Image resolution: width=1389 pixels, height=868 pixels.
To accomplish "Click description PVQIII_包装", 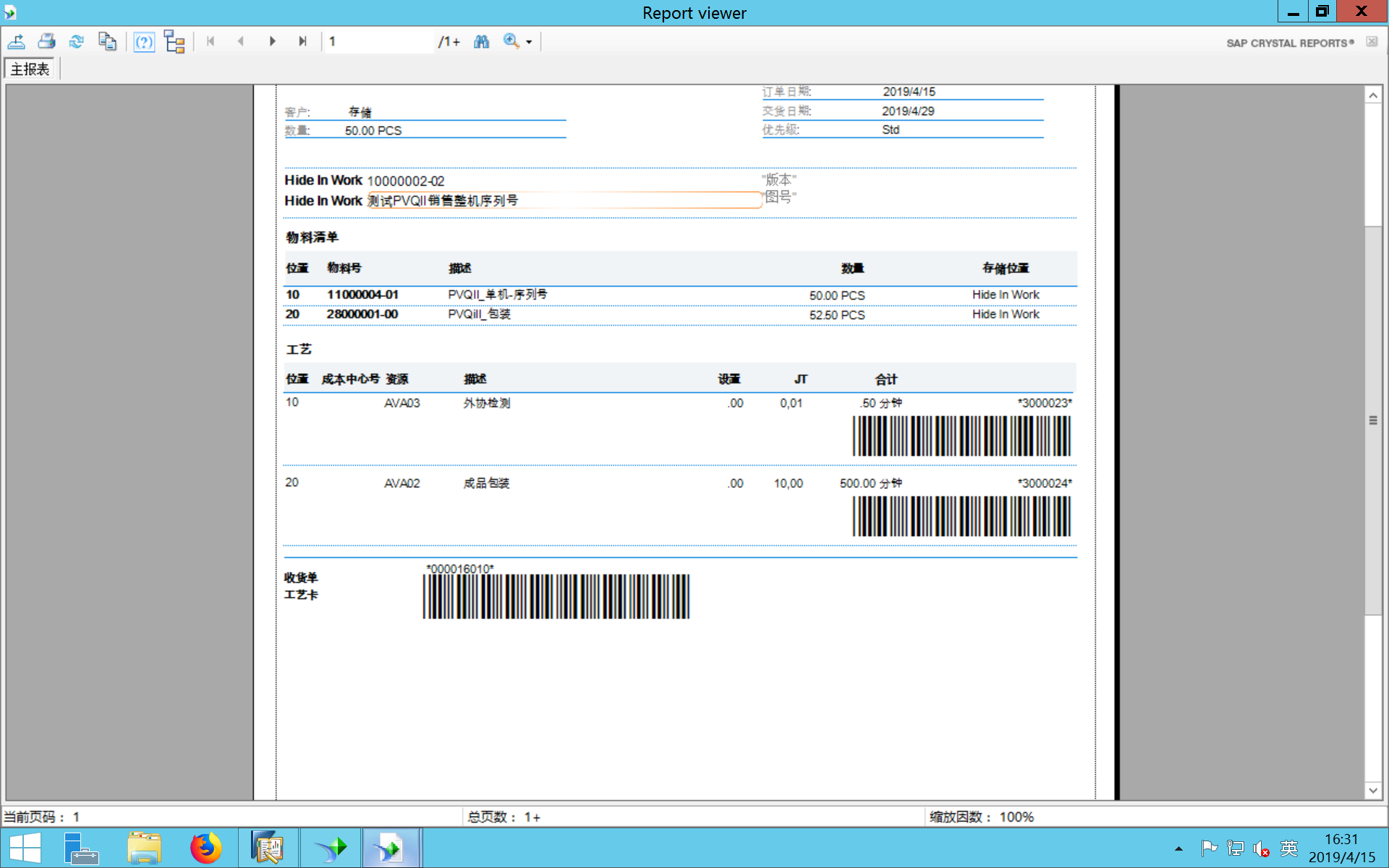I will [479, 314].
